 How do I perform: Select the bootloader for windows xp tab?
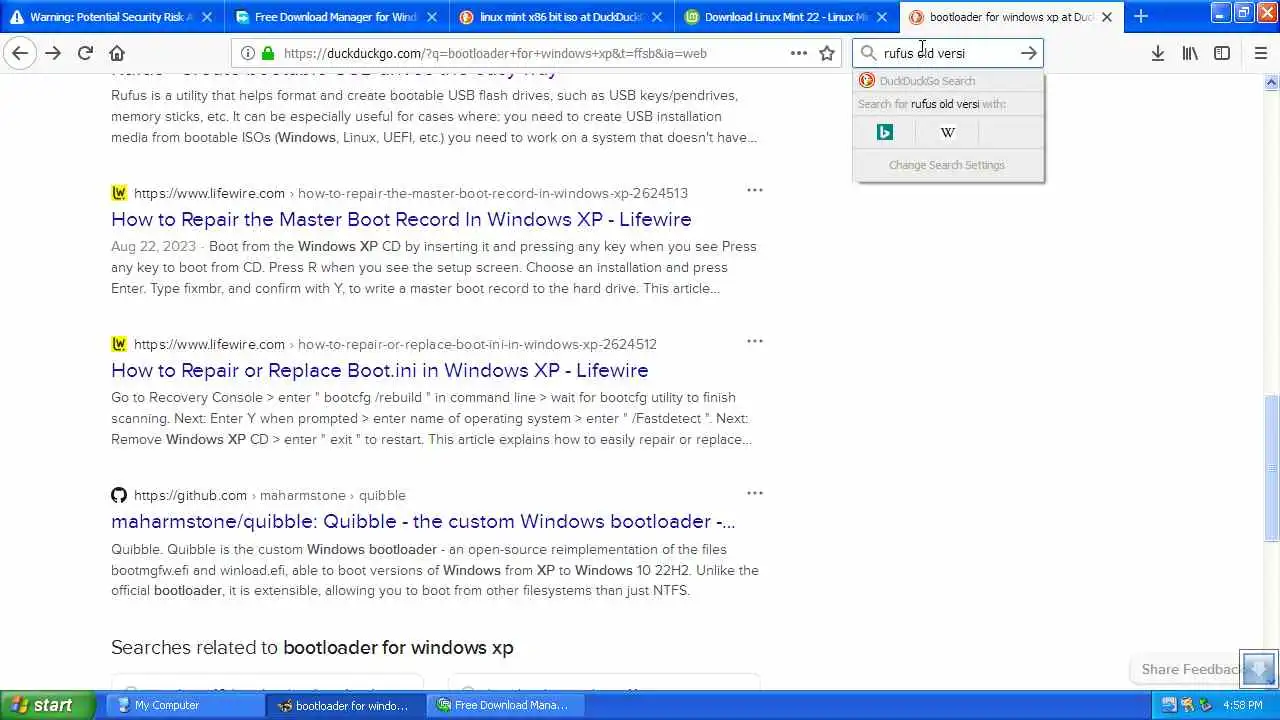(x=1011, y=17)
